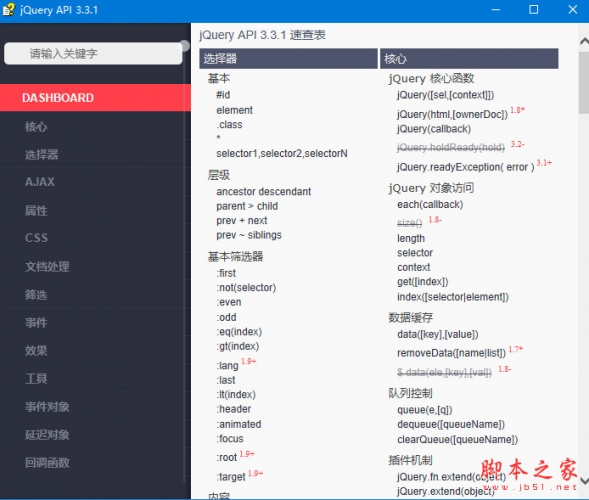The height and width of the screenshot is (500, 589).
Task: Open the 事件对象 sidebar section
Action: tap(47, 406)
